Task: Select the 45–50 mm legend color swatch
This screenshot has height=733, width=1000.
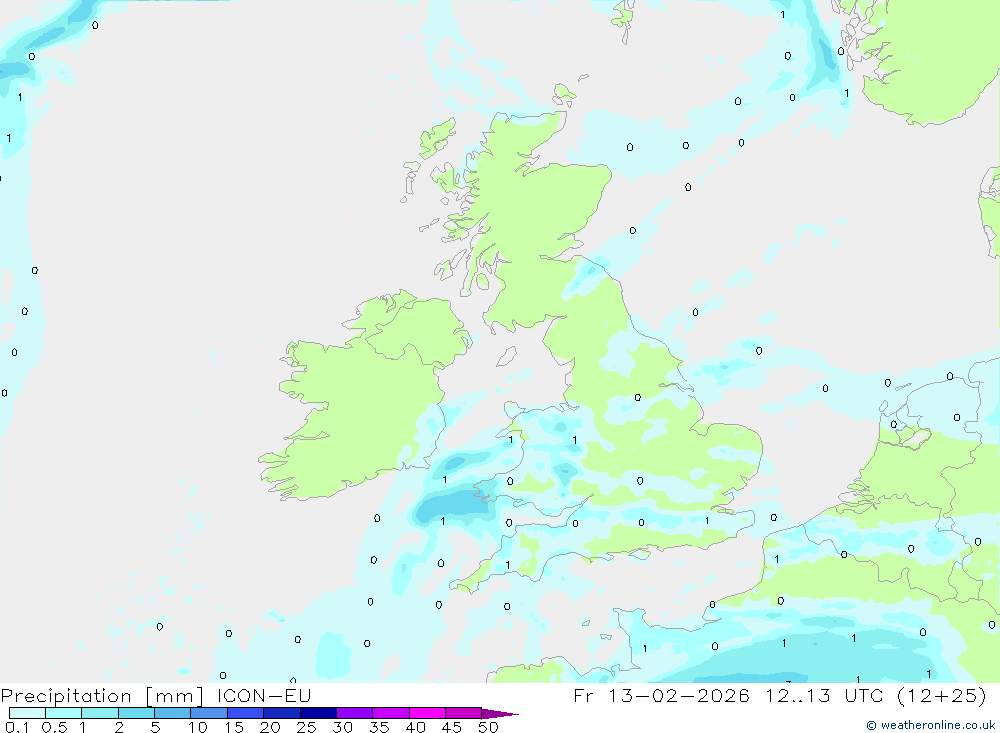Action: [464, 713]
